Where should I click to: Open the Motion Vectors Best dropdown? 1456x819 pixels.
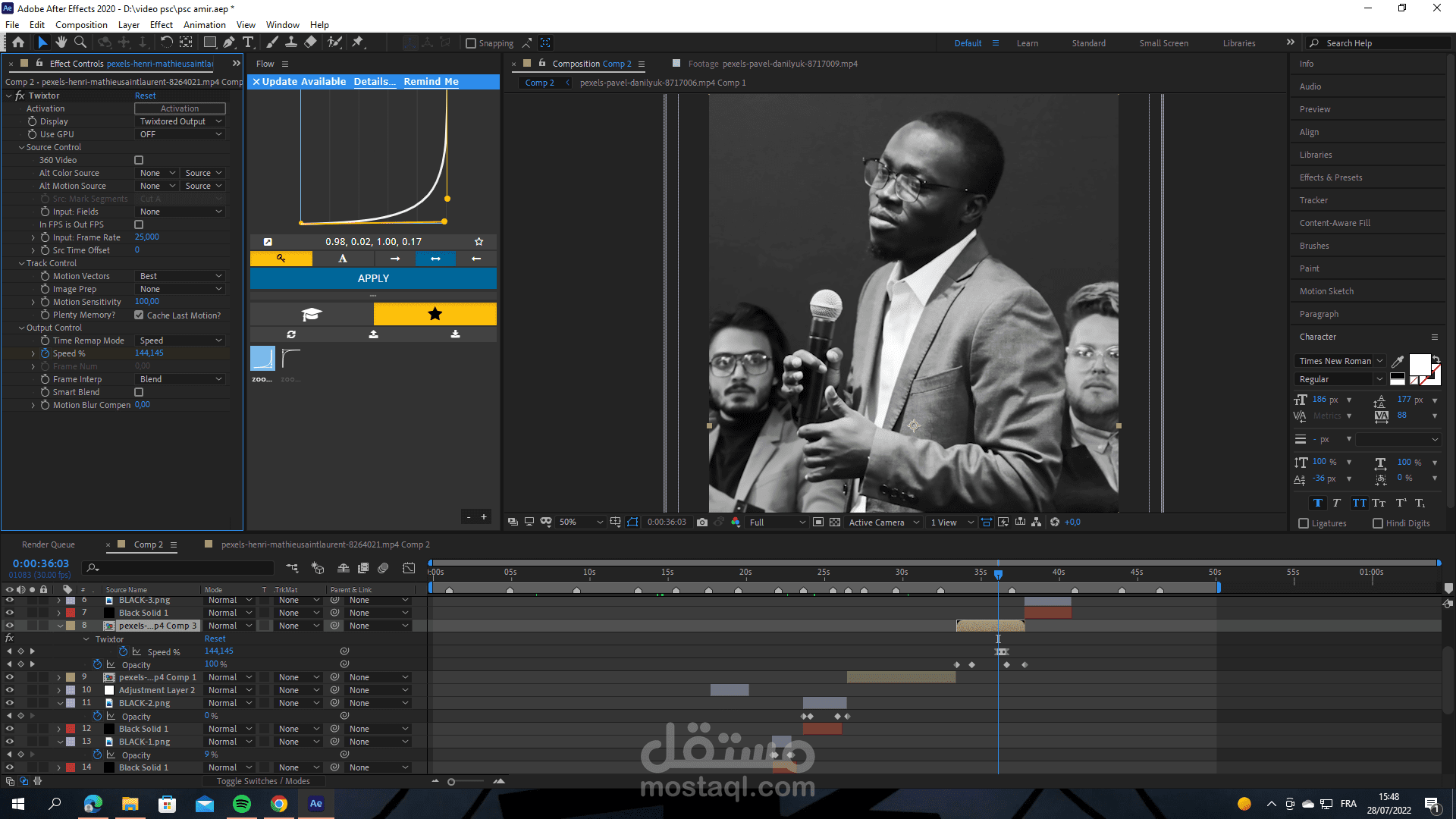[180, 276]
